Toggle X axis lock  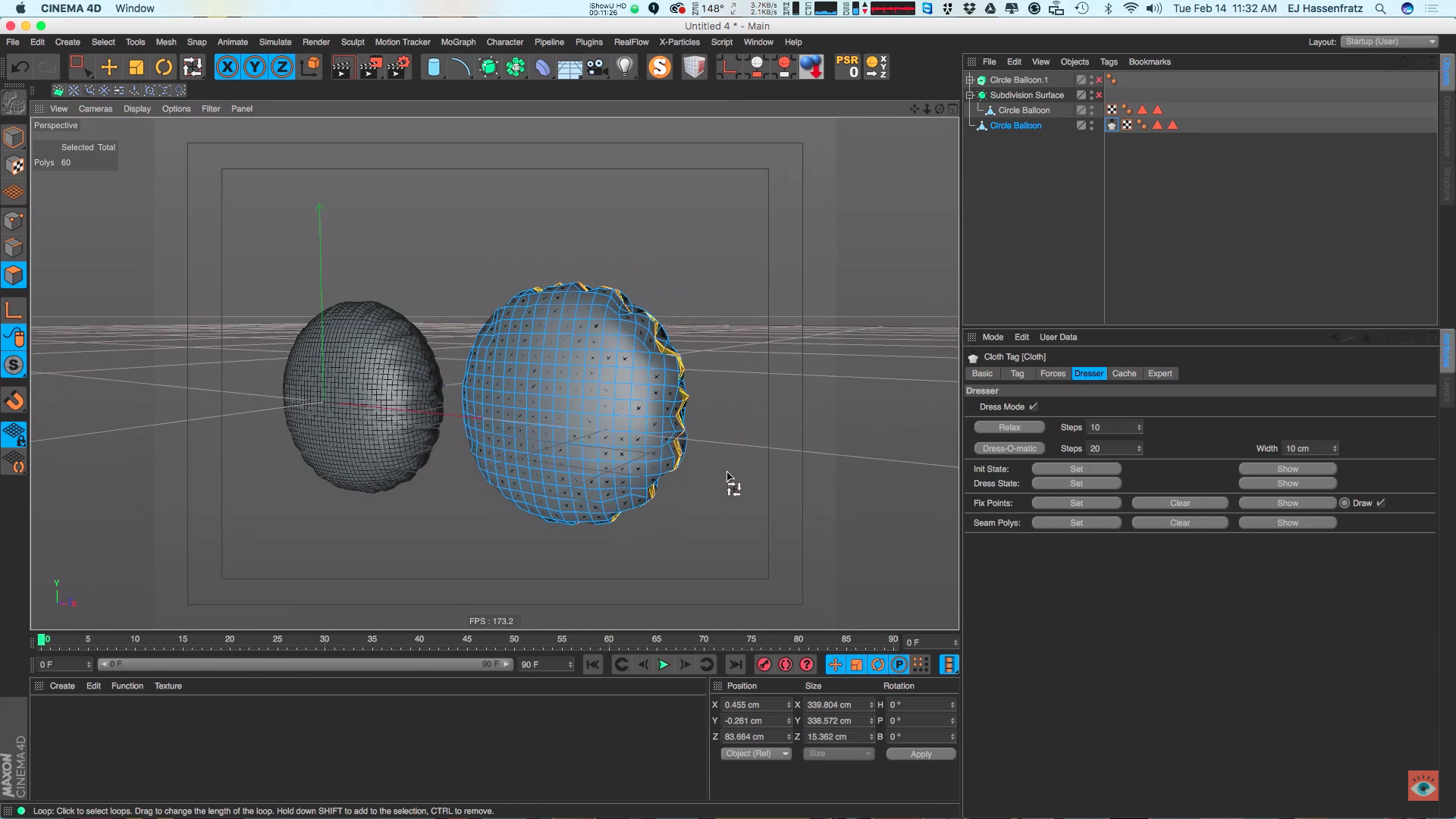(227, 67)
